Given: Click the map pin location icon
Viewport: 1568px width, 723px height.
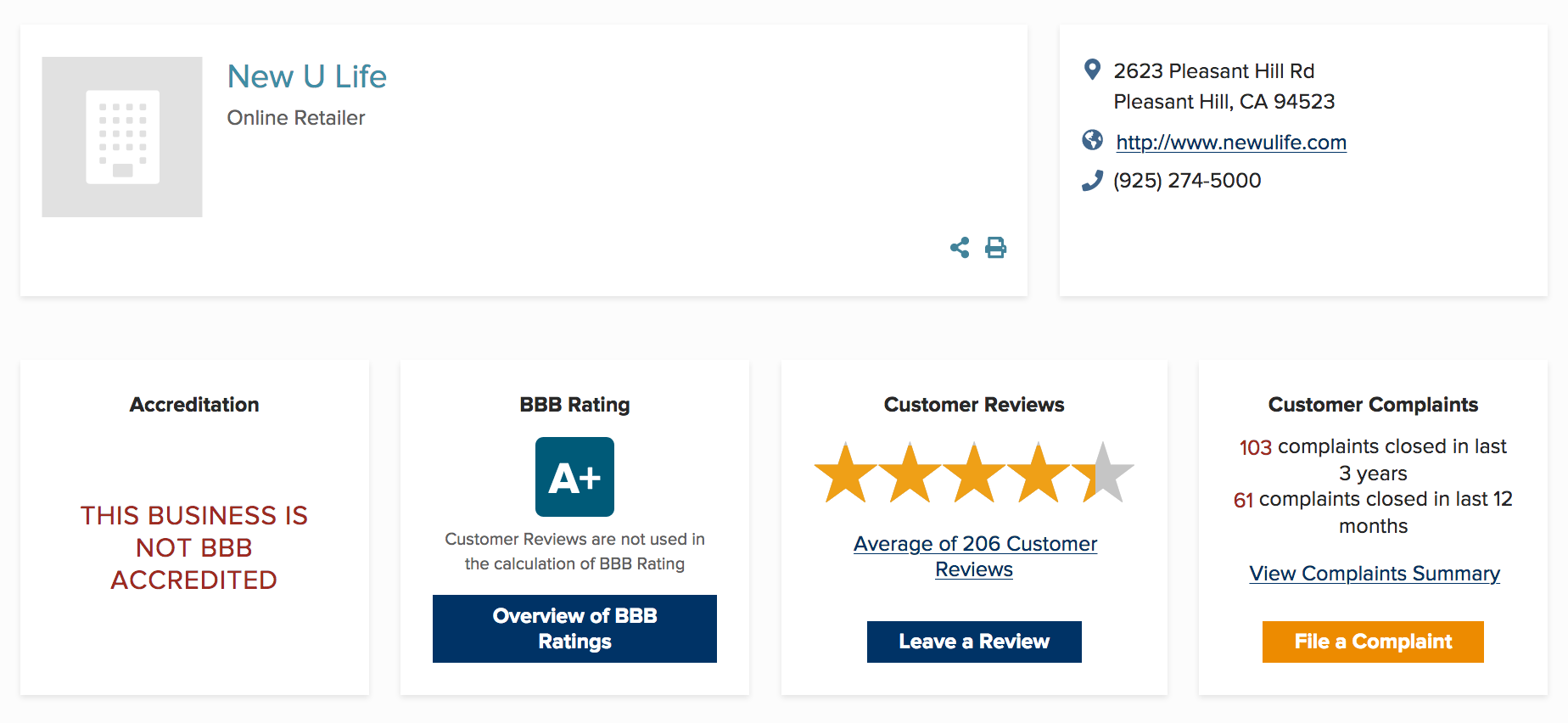Looking at the screenshot, I should coord(1093,70).
